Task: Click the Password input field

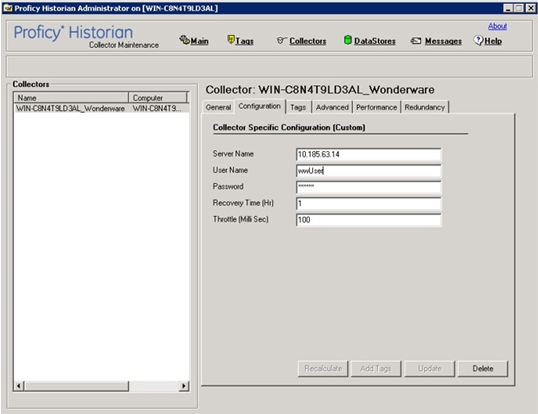Action: [369, 187]
